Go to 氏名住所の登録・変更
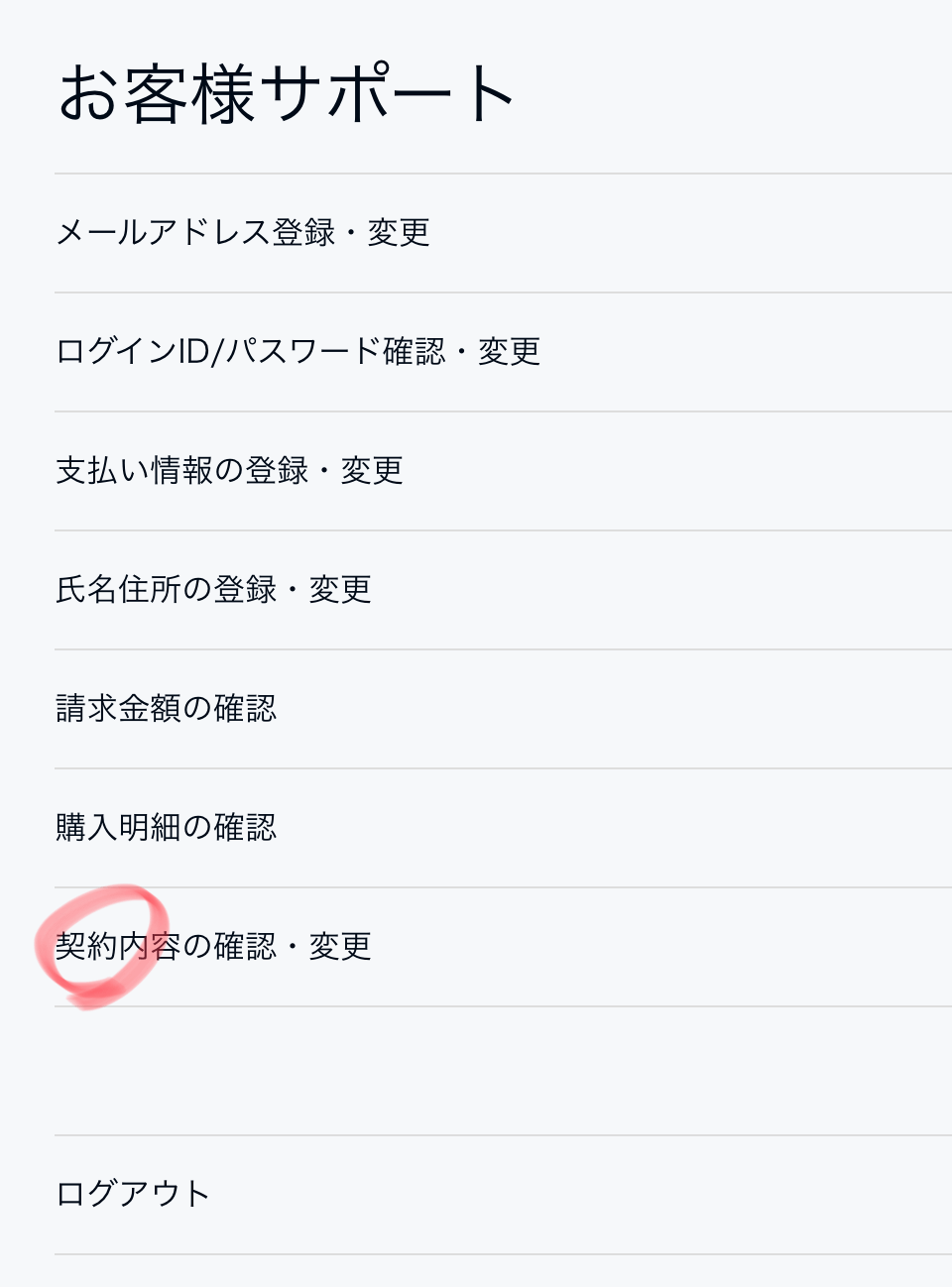Screen dimensions: 952x1287 click(503, 590)
